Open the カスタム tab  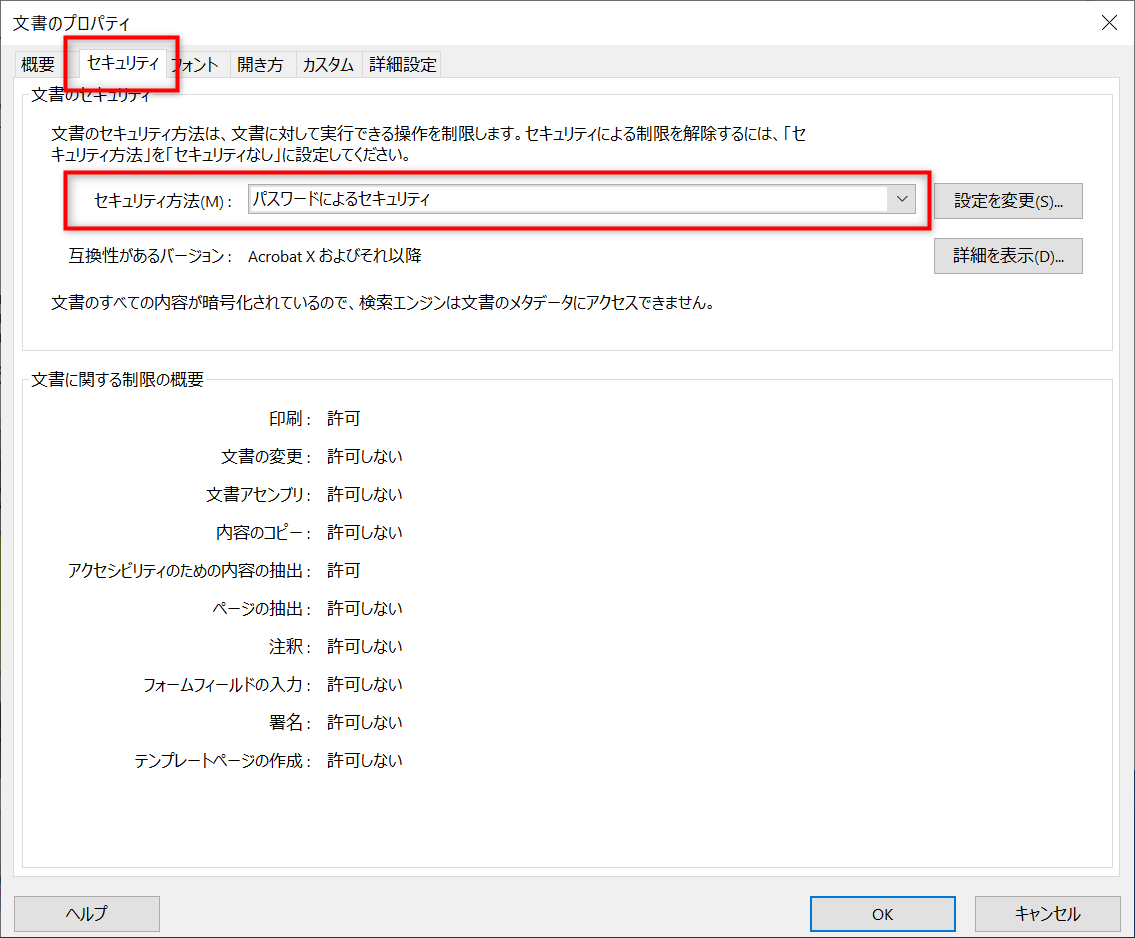328,65
